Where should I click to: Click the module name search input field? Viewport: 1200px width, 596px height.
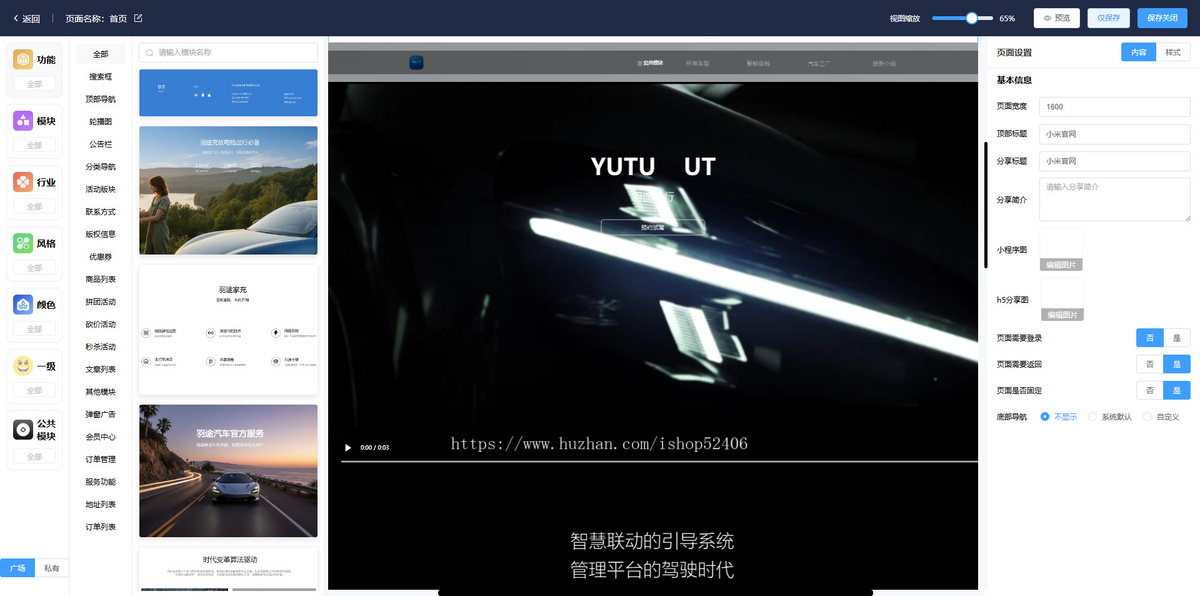pyautogui.click(x=228, y=51)
